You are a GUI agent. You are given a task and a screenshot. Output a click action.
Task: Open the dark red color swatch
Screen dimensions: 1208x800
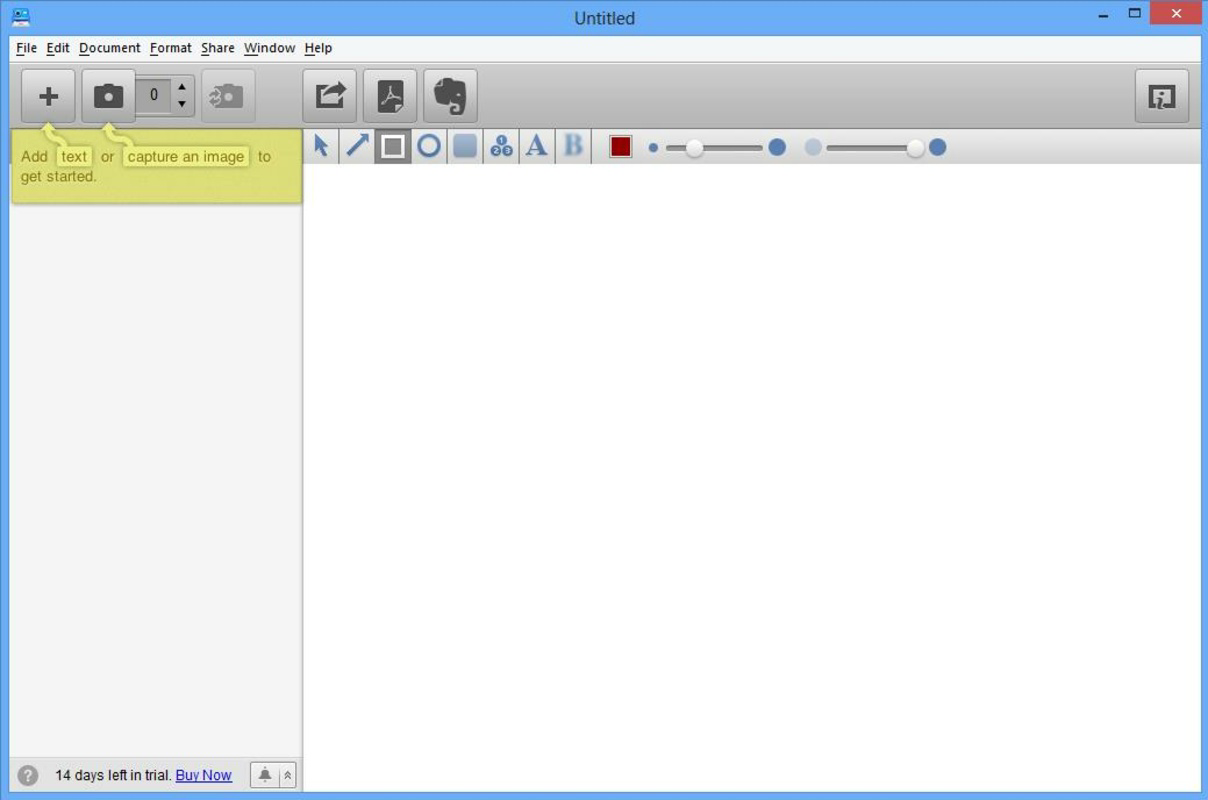tap(621, 147)
